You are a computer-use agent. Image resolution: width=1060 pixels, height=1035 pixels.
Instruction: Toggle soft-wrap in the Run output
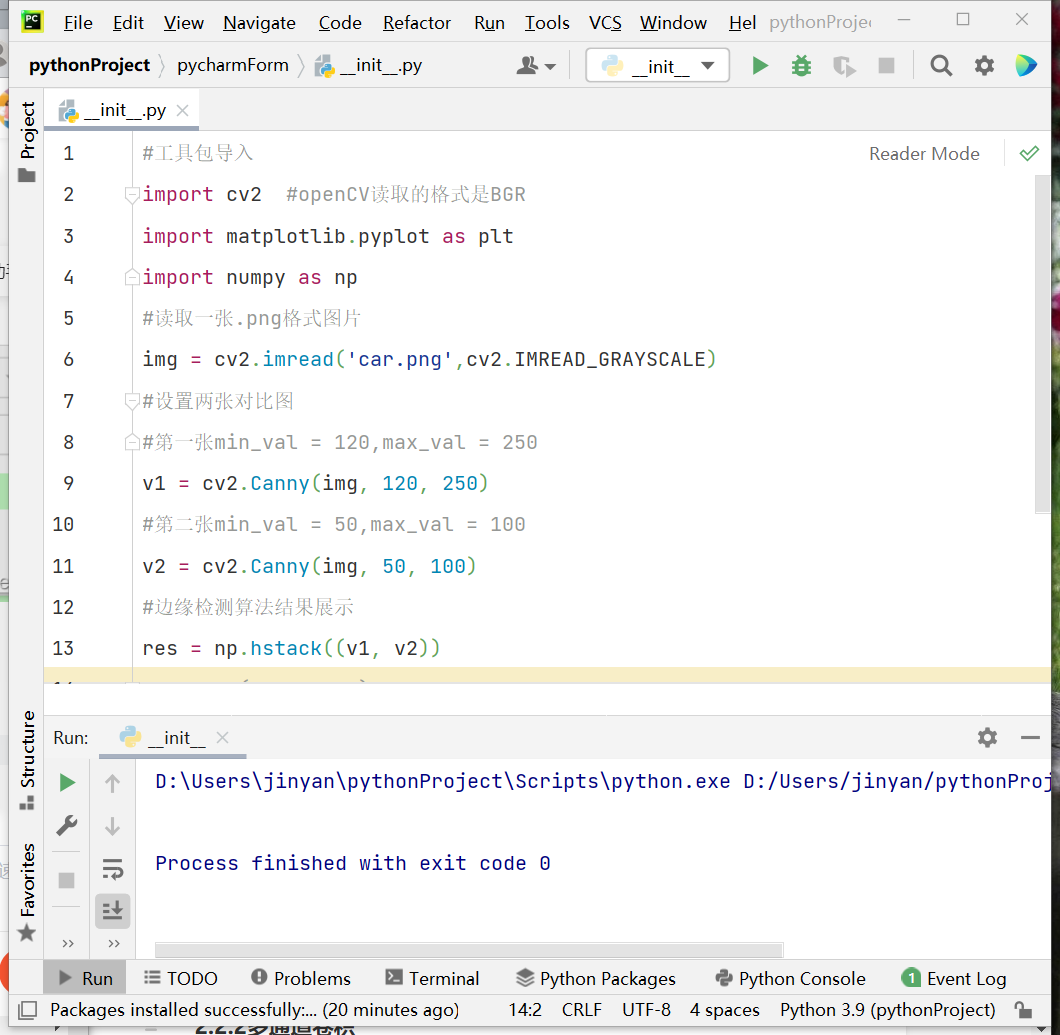[x=112, y=868]
